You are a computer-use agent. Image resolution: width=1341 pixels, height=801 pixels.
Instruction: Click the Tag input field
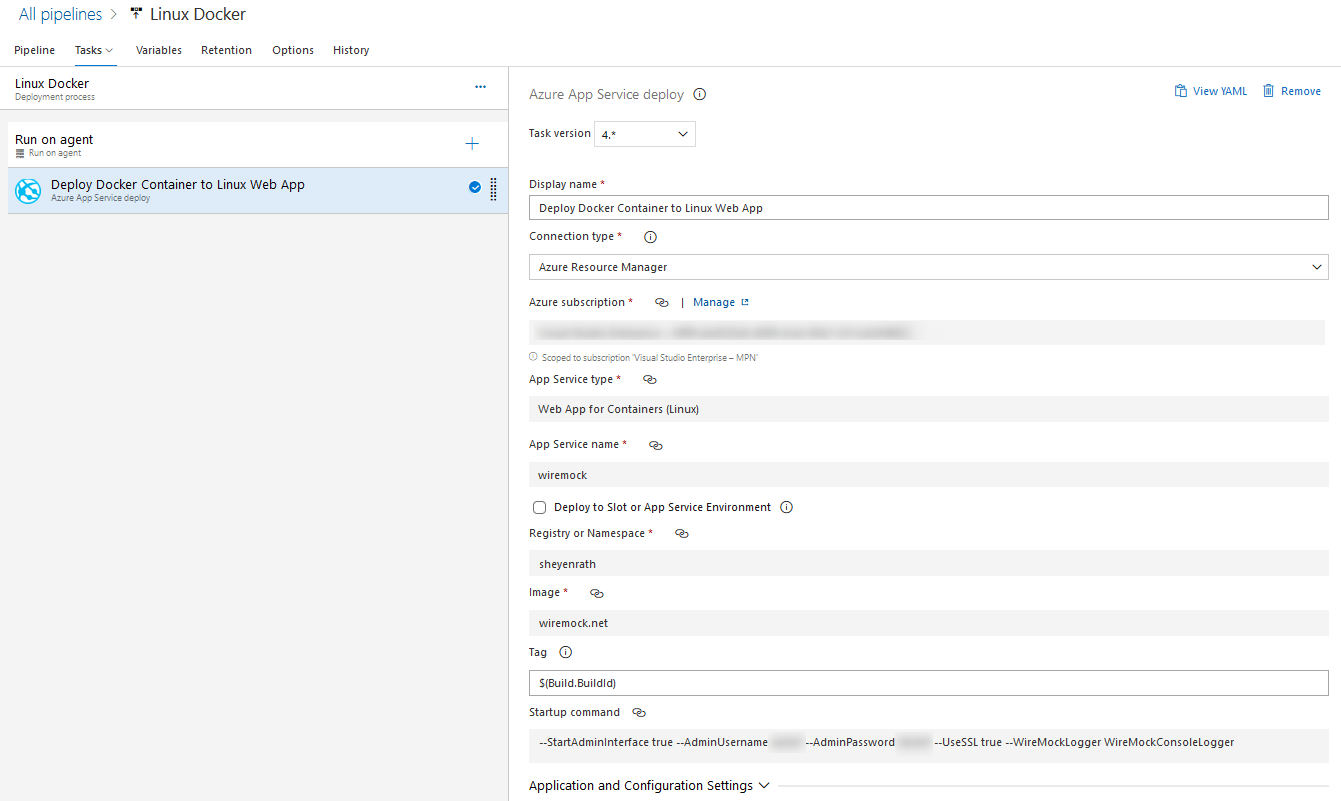click(x=928, y=683)
